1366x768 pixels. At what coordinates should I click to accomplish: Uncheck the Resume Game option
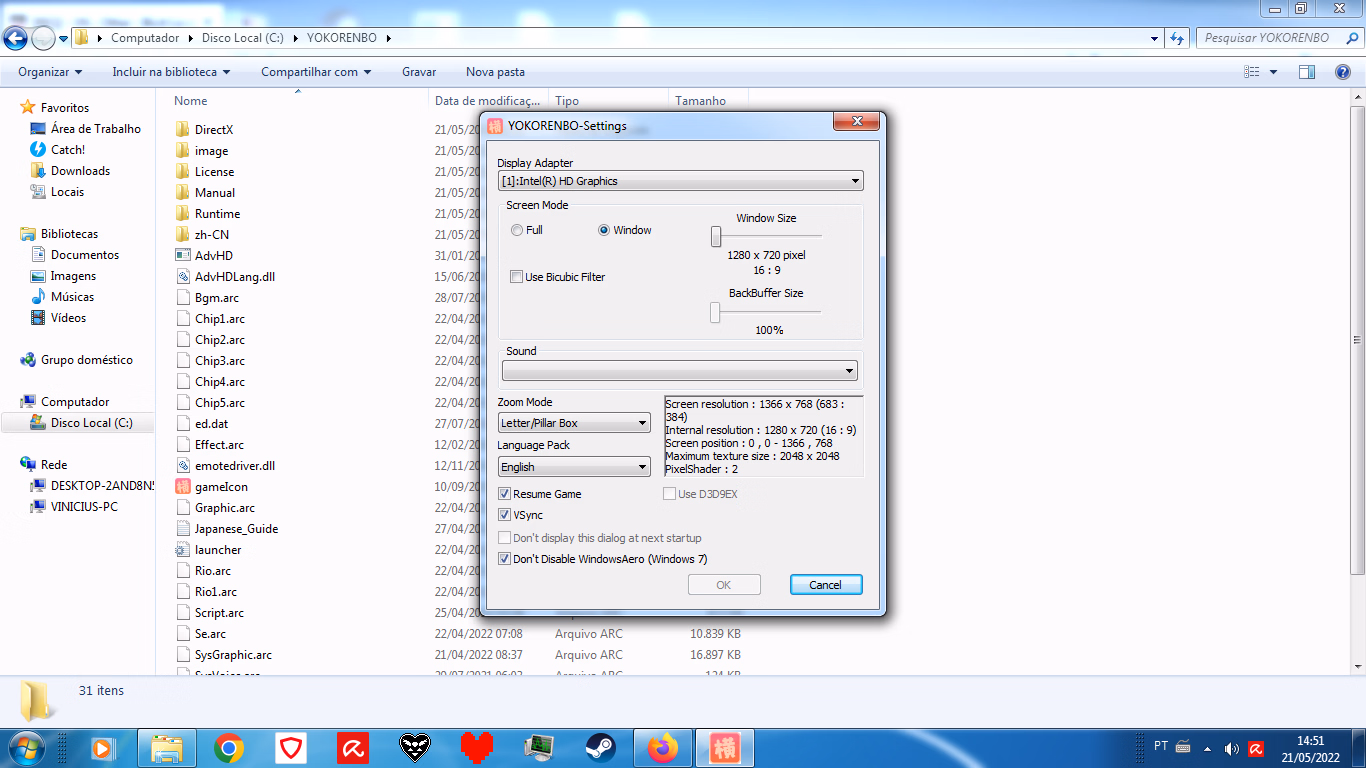(x=504, y=494)
